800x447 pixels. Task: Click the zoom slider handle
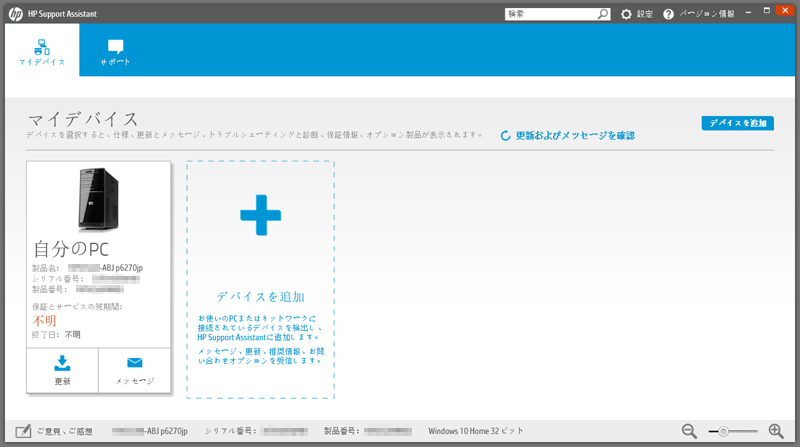click(723, 432)
